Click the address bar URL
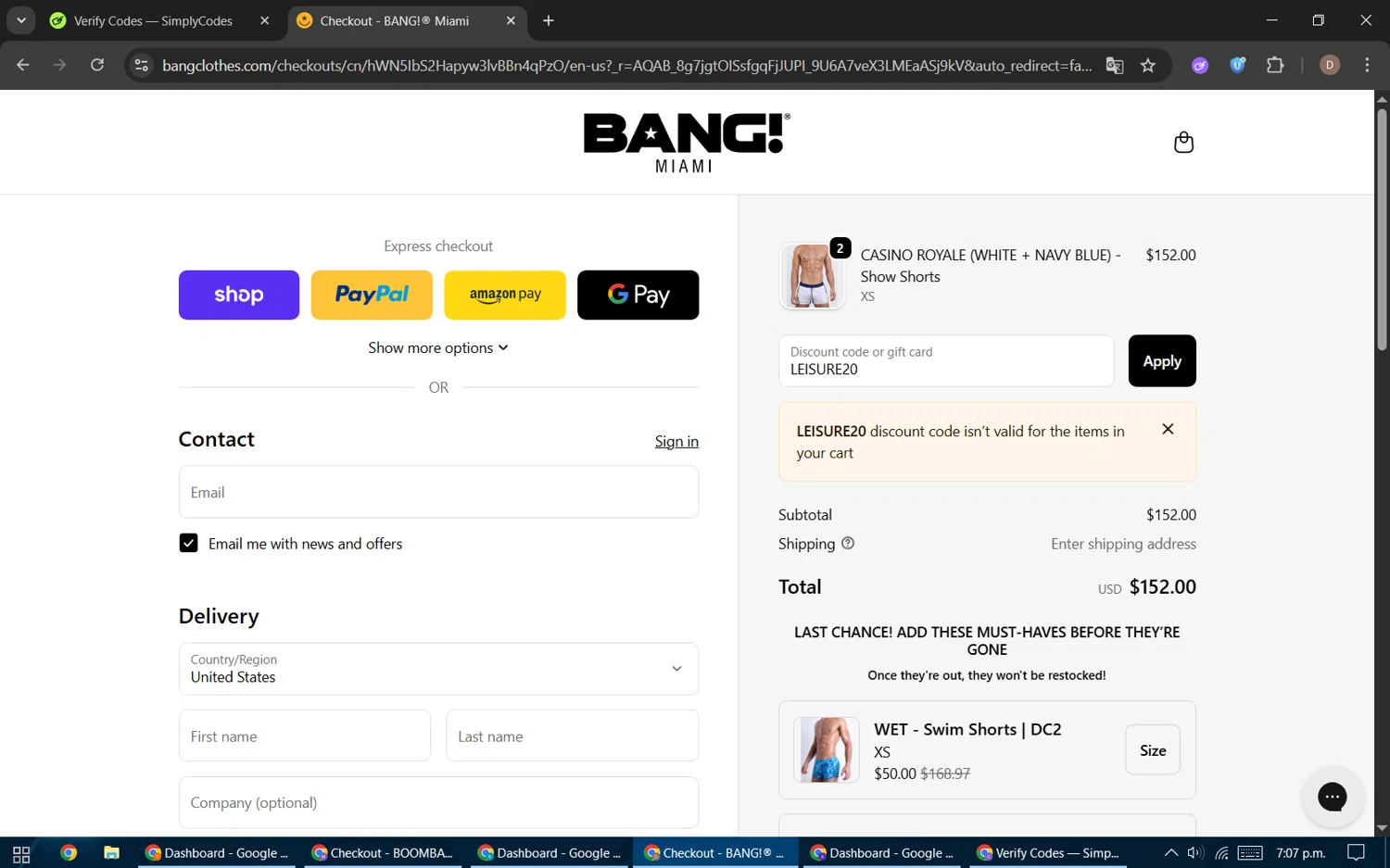The image size is (1390, 868). pos(626,65)
